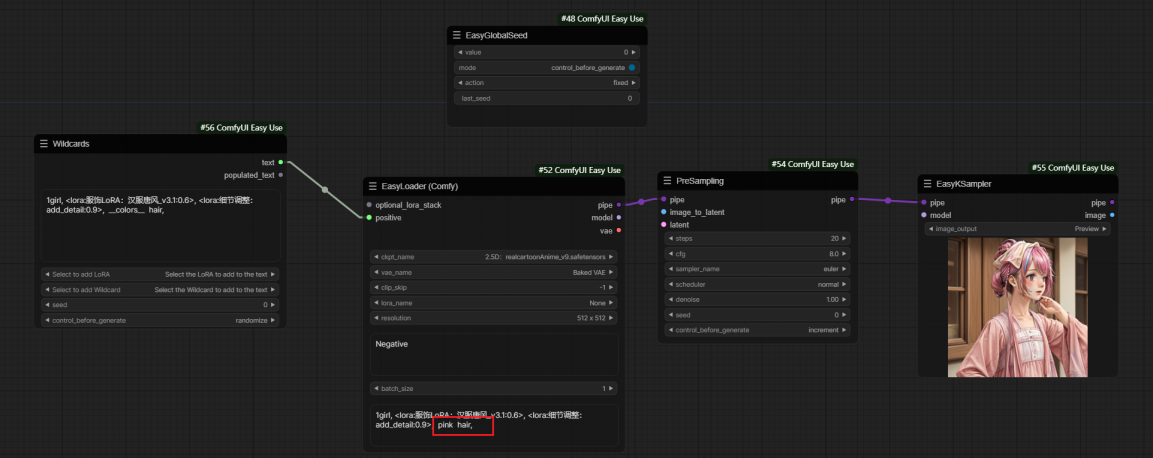Click the EasyLoader vae output socket

(x=619, y=230)
